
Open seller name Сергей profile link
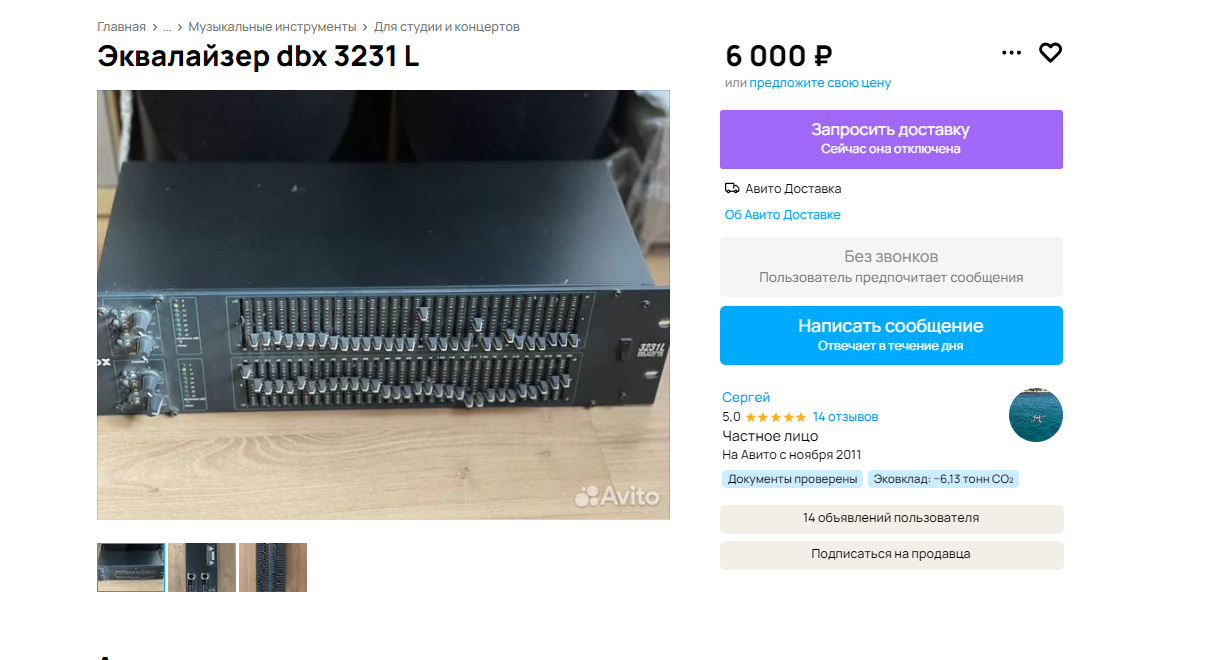click(746, 398)
